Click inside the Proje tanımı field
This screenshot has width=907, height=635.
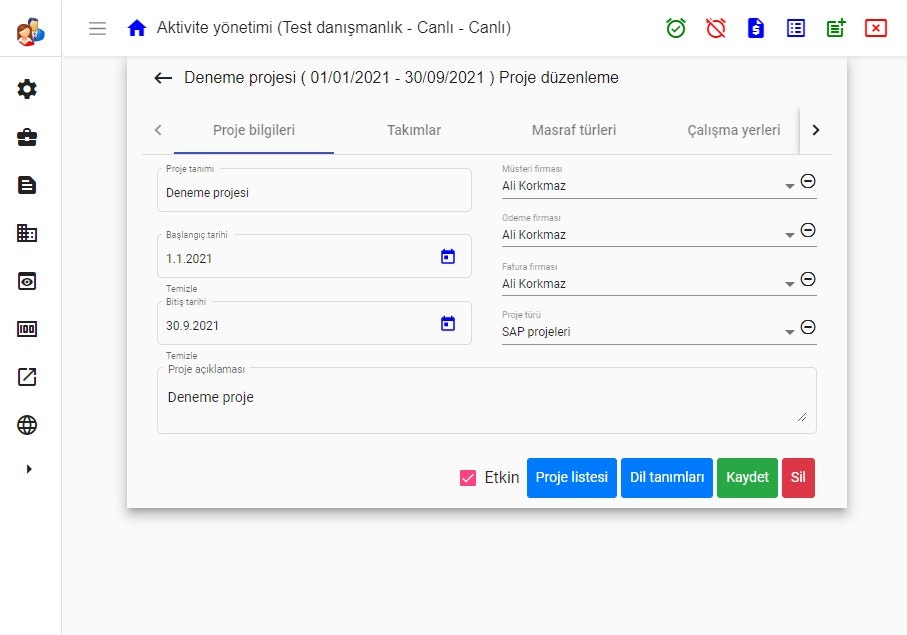300,190
